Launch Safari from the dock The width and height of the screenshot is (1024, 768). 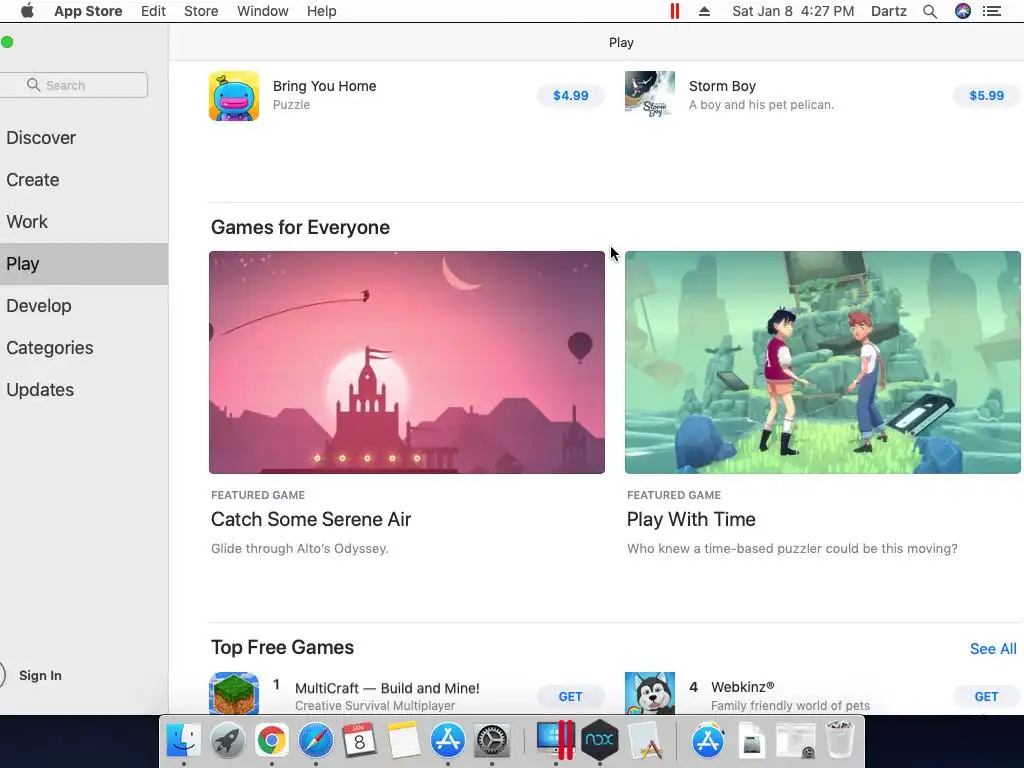pos(315,741)
